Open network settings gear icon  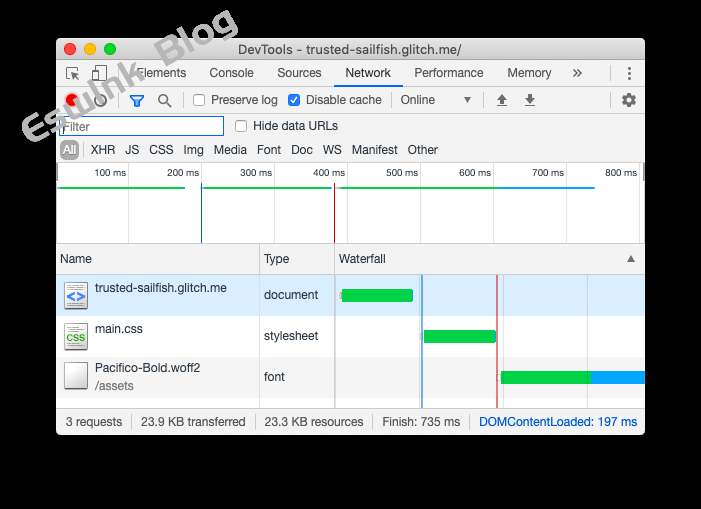[628, 100]
